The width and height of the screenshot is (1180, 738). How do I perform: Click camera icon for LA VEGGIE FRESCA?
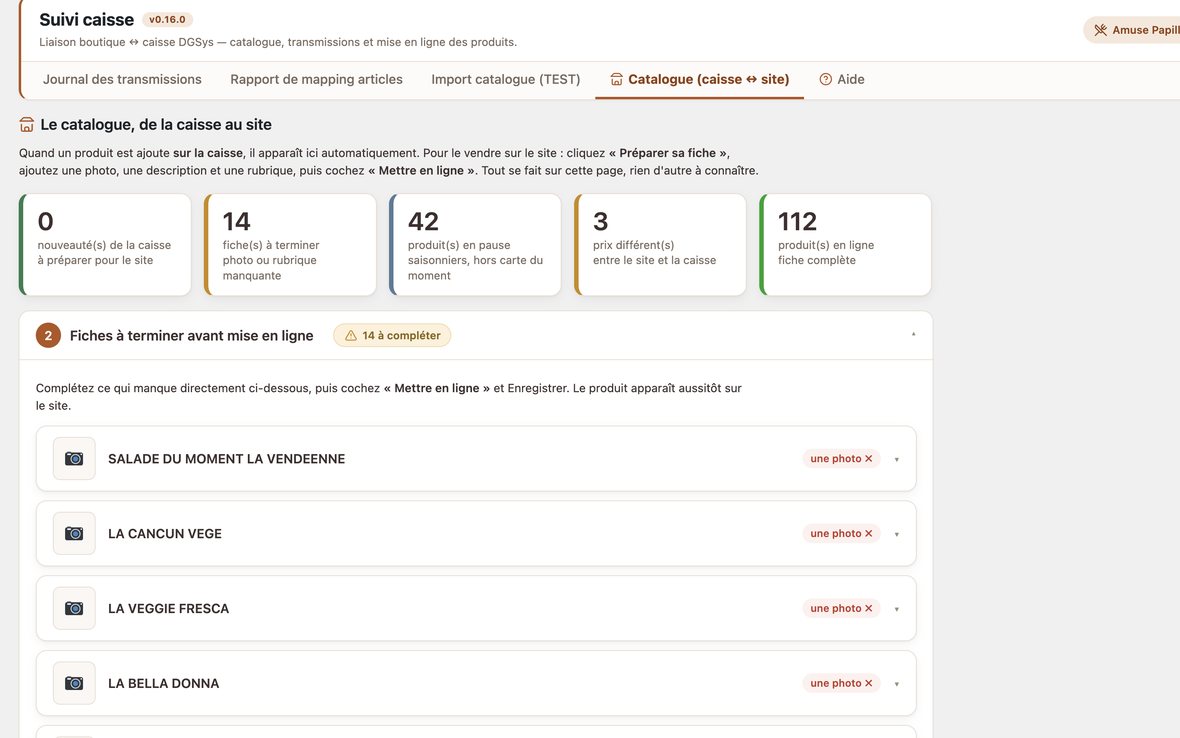[74, 608]
